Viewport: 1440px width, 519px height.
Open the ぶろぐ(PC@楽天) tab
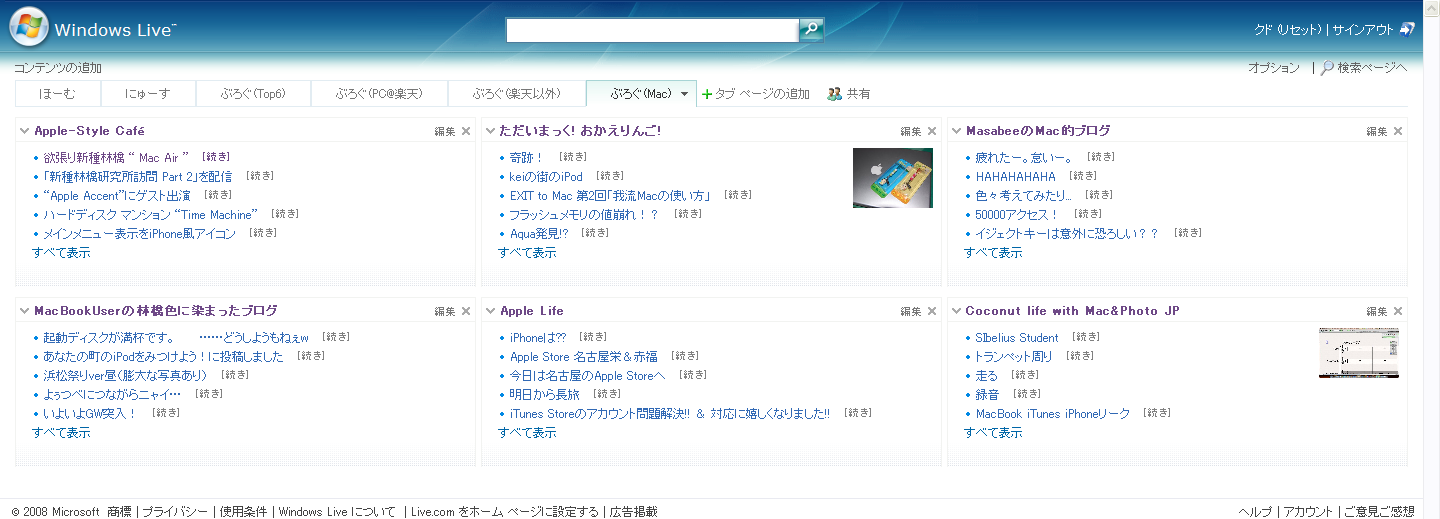(x=379, y=94)
